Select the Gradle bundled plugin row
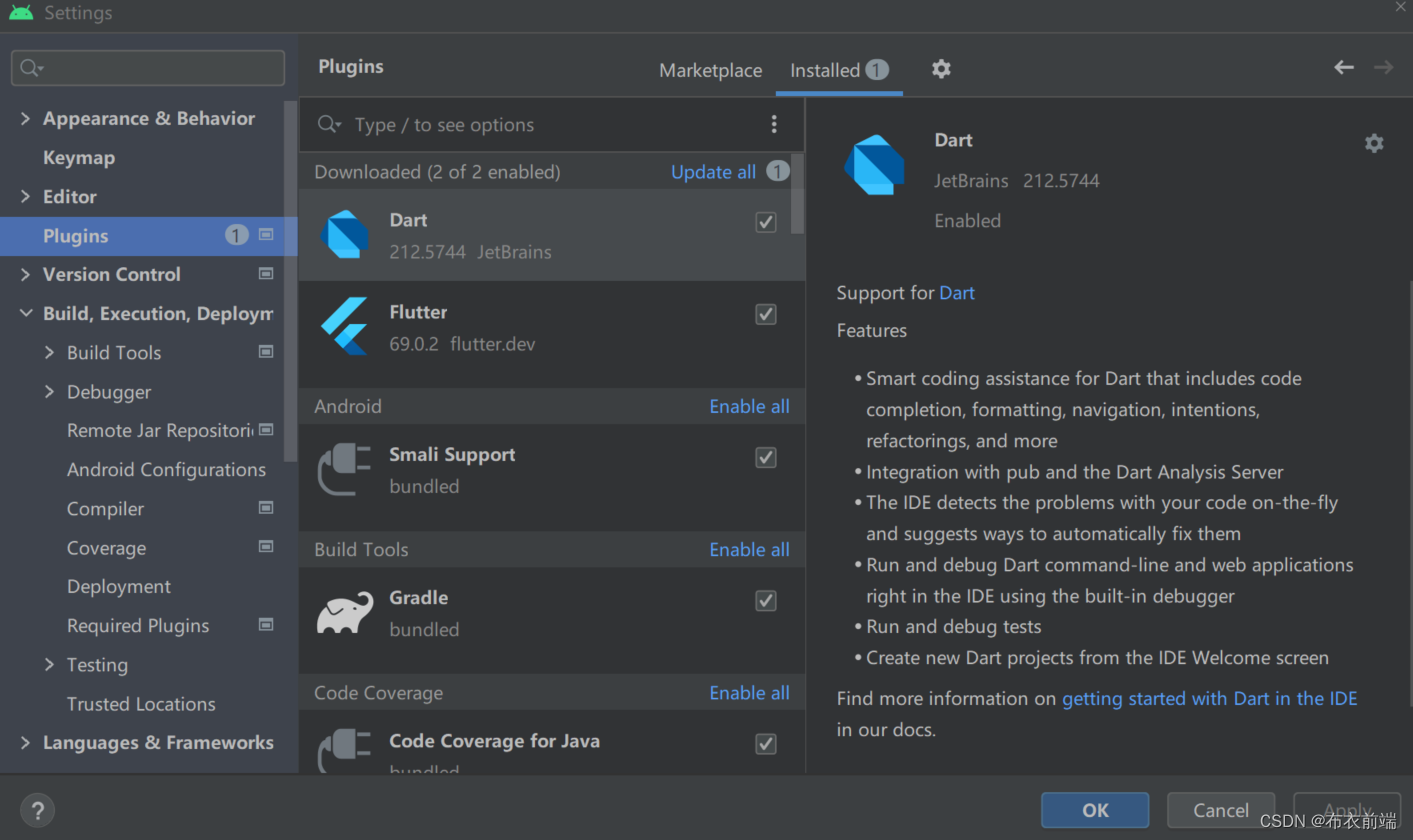Screen dimensions: 1413x840 point(552,613)
